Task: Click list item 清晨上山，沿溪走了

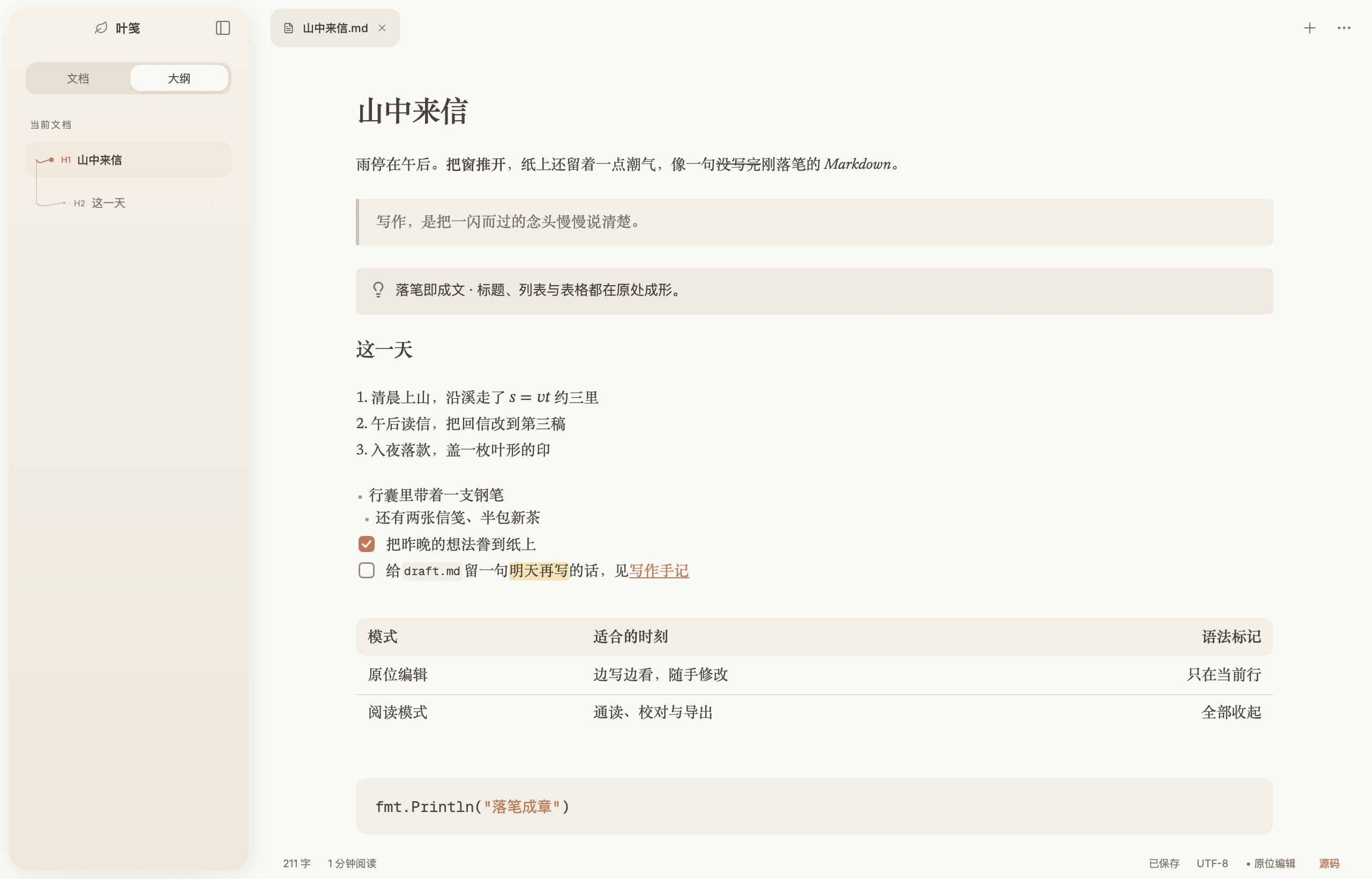Action: pyautogui.click(x=477, y=397)
